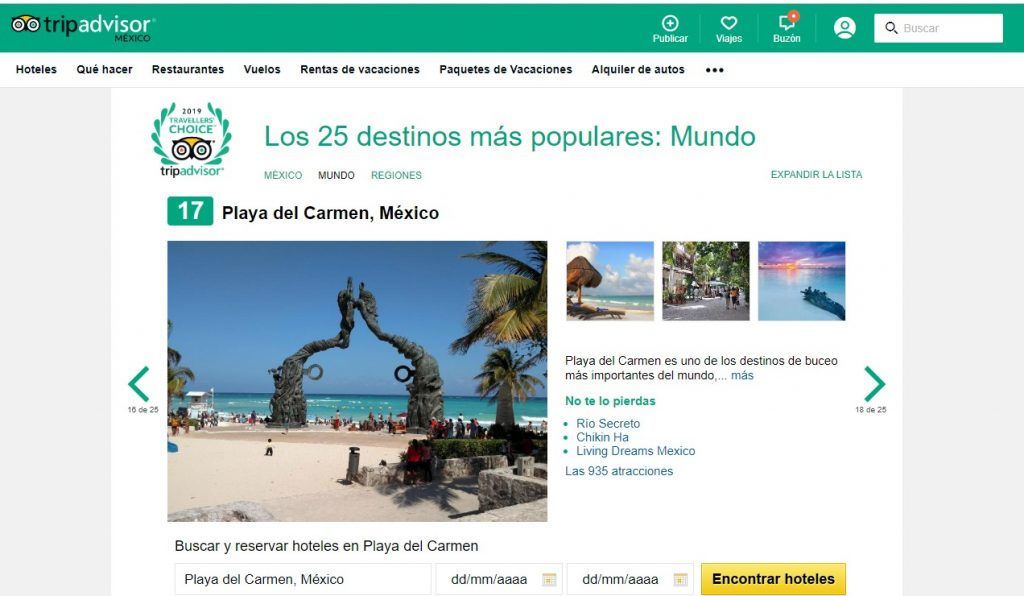Go to next destination with right arrow
The width and height of the screenshot is (1024, 596).
874,384
